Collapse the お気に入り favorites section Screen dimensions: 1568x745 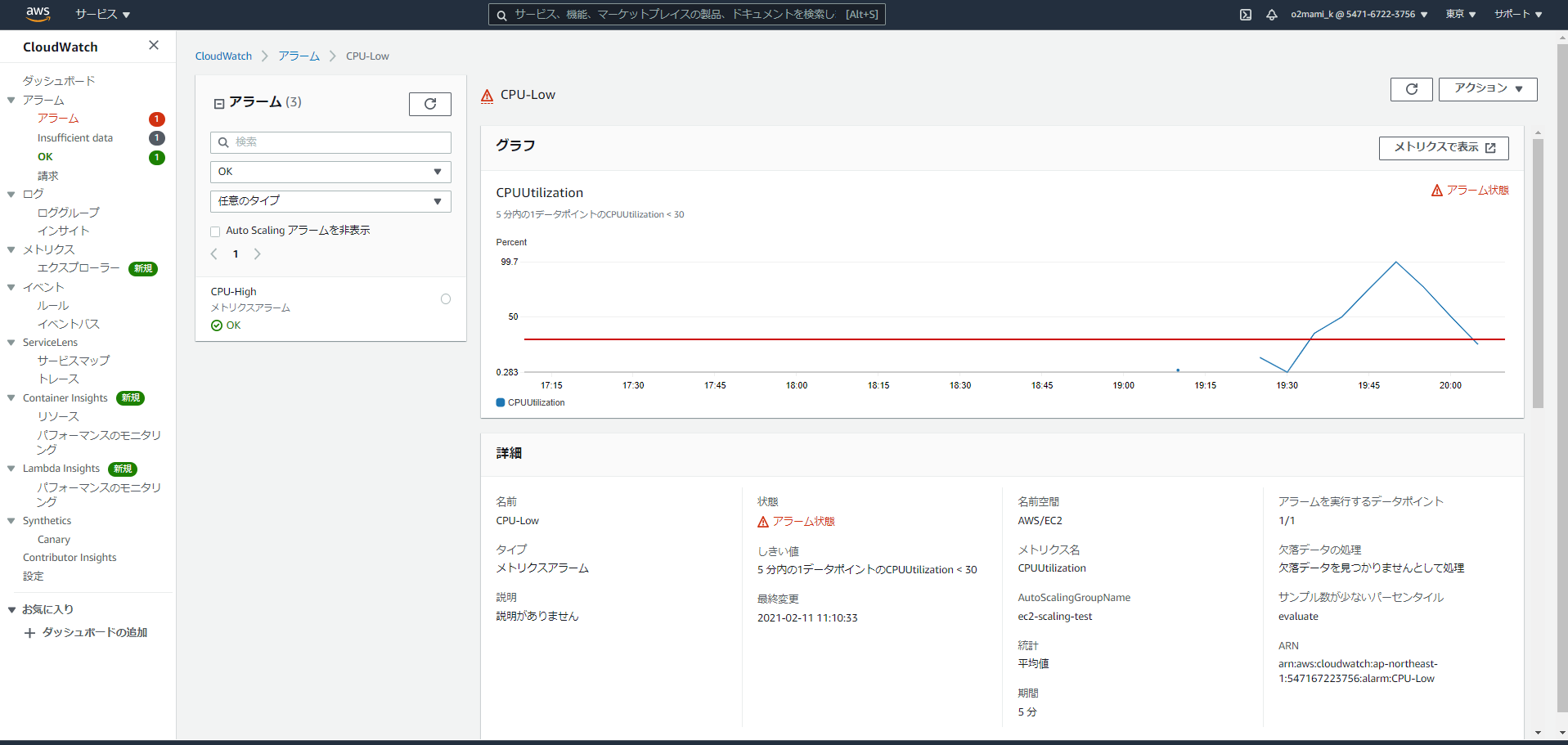[x=11, y=609]
